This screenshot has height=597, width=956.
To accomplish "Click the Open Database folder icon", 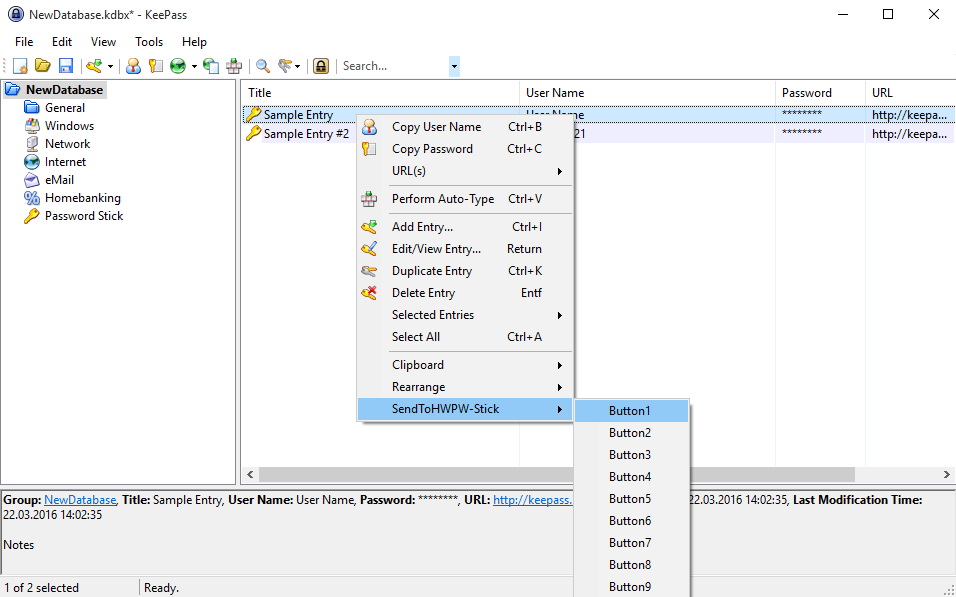I will click(x=43, y=66).
